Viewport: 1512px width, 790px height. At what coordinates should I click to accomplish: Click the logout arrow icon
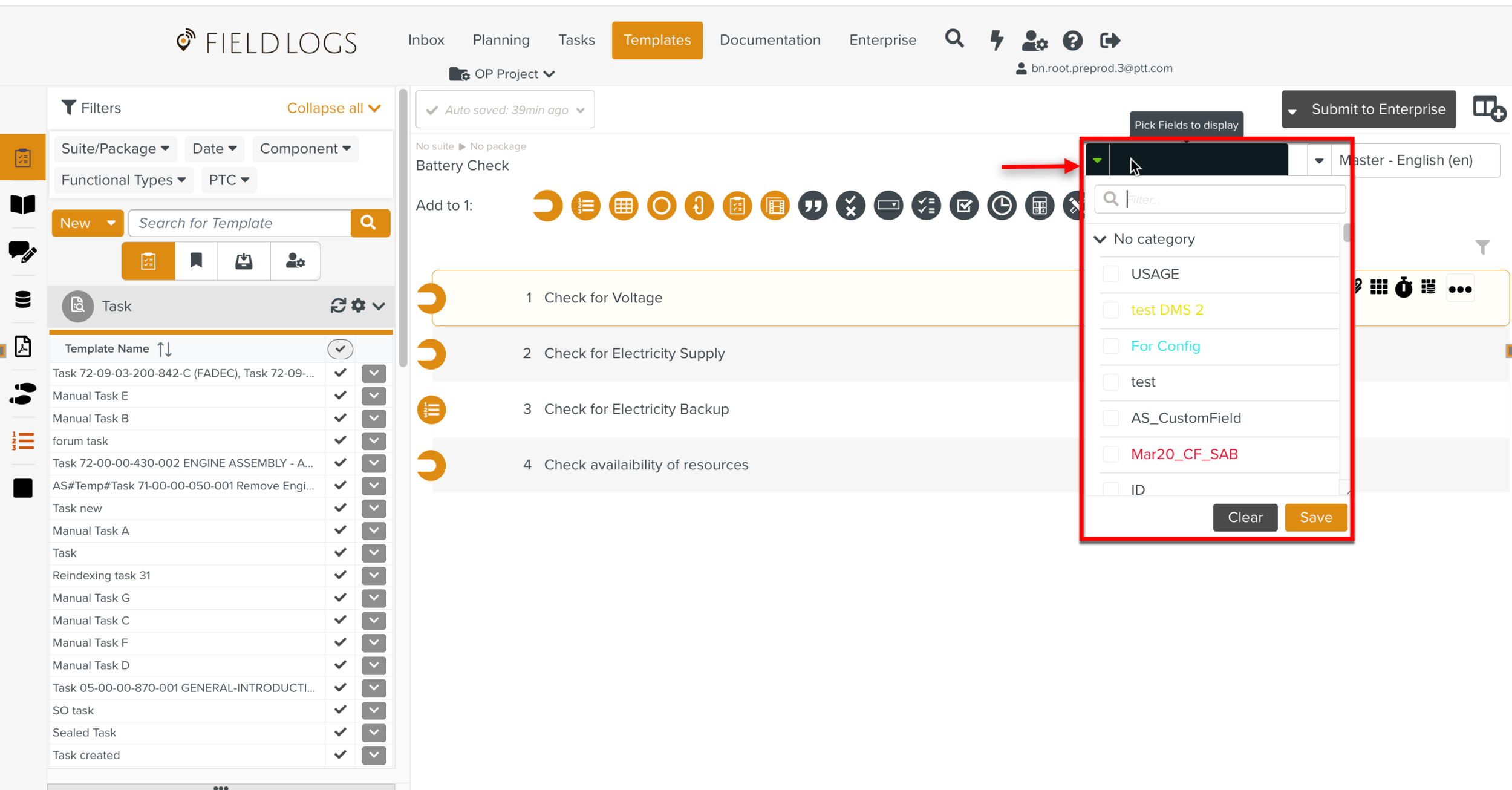[1110, 41]
